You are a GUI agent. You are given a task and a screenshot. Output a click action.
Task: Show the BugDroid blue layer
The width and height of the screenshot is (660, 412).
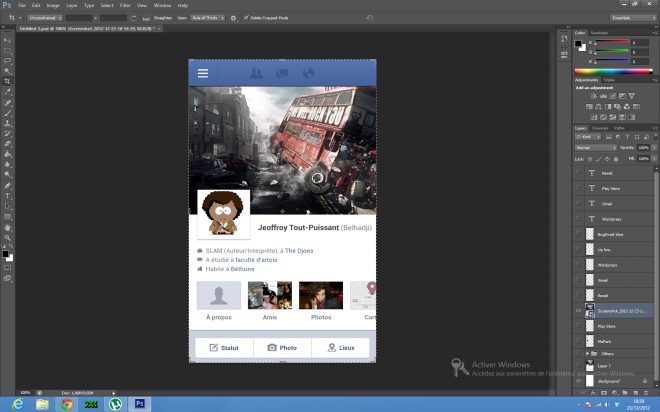click(x=578, y=234)
